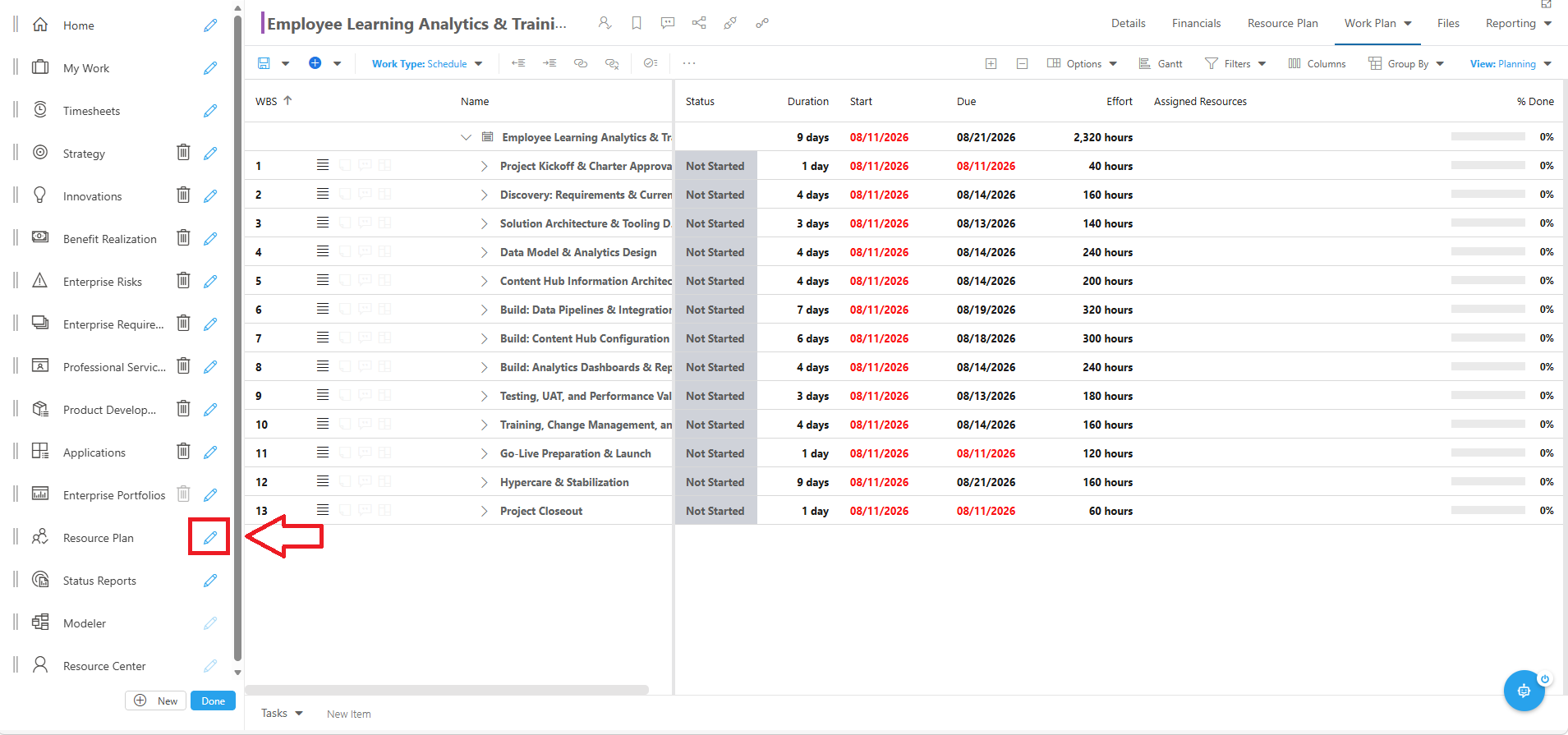The width and height of the screenshot is (1568, 735).
Task: Click the grid's horizontal scrollbar
Action: click(447, 690)
